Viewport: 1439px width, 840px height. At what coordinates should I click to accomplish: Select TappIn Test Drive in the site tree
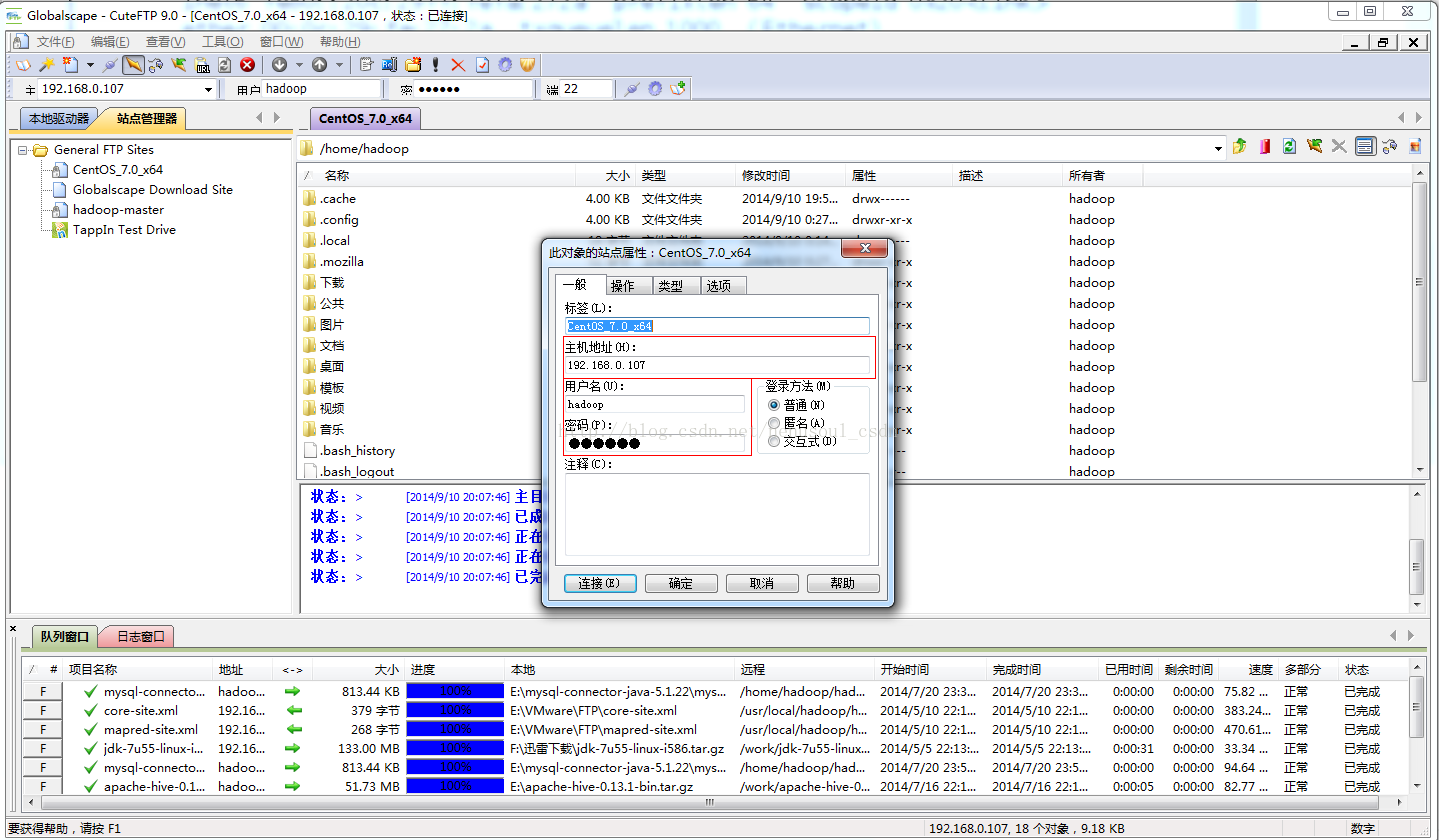(124, 230)
